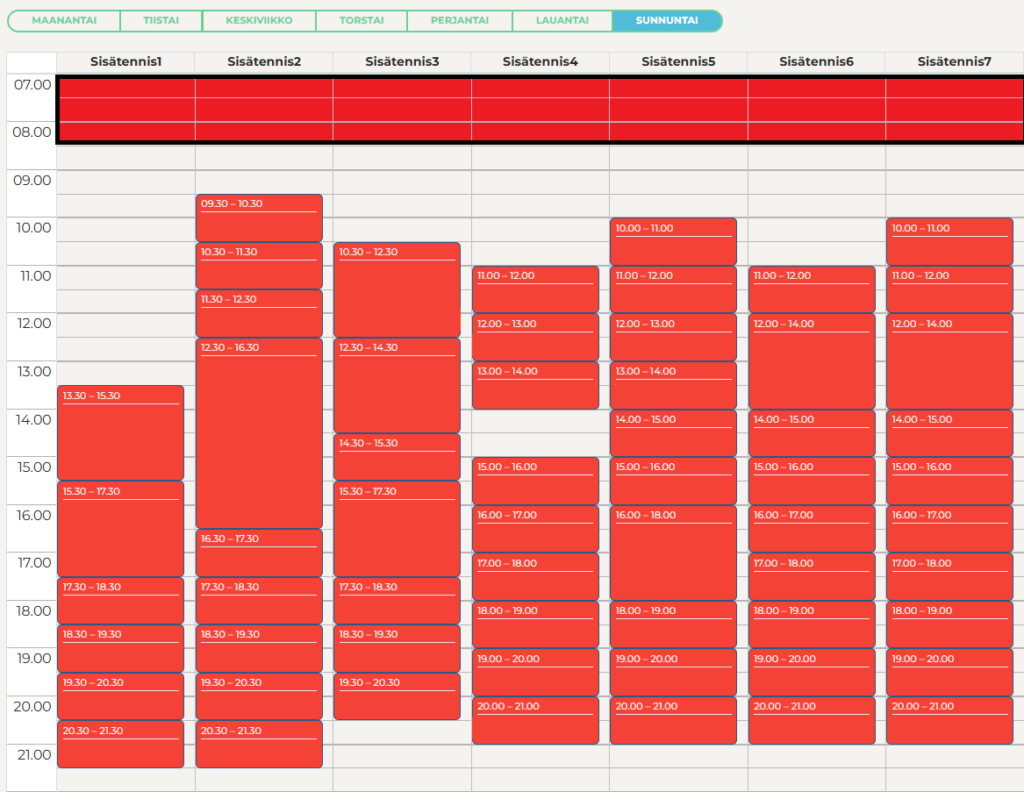Image resolution: width=1024 pixels, height=792 pixels.
Task: Select Sisätennis3 booking 14.30 – 15.30
Action: [x=397, y=457]
